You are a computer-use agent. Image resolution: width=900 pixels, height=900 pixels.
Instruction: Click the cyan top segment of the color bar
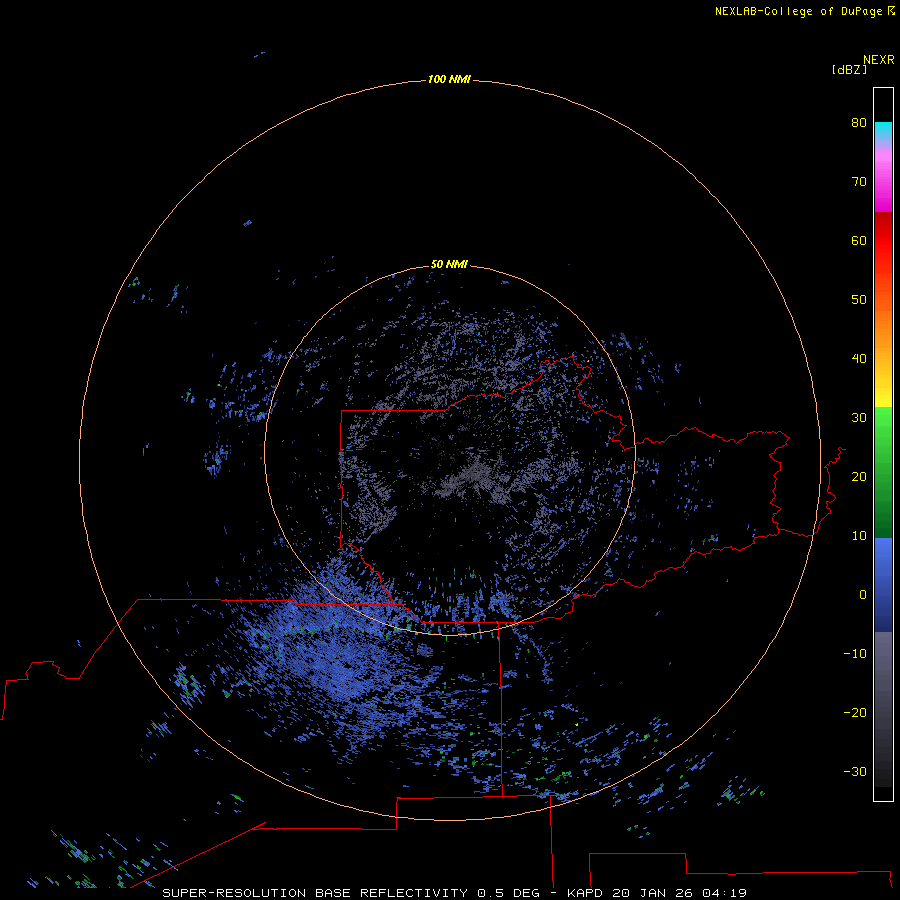883,129
